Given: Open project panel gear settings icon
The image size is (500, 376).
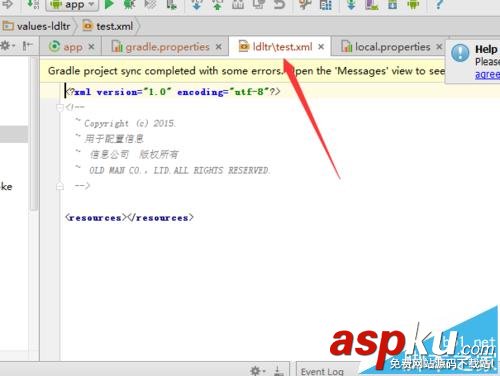Looking at the screenshot, I should tap(6, 45).
